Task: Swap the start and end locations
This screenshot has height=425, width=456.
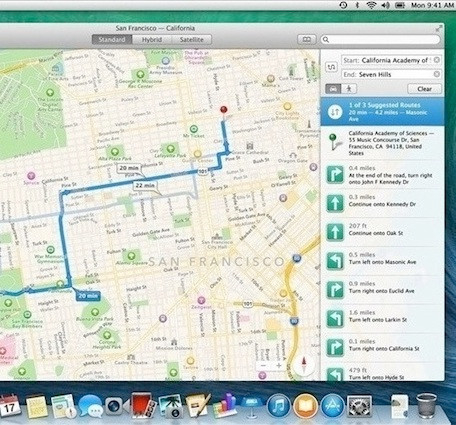Action: tap(331, 67)
